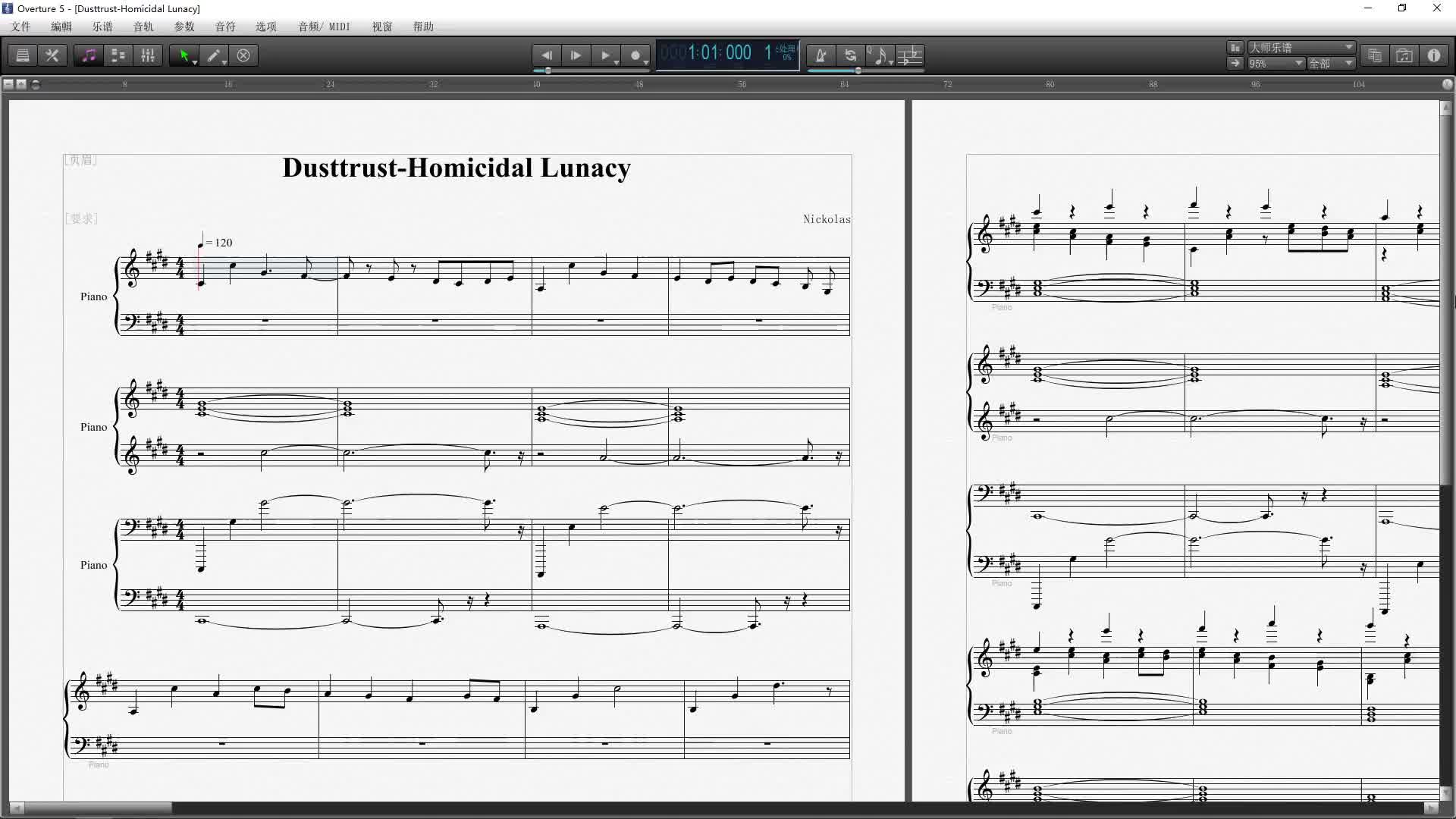
Task: Open the 乐谱 menu
Action: tap(102, 27)
